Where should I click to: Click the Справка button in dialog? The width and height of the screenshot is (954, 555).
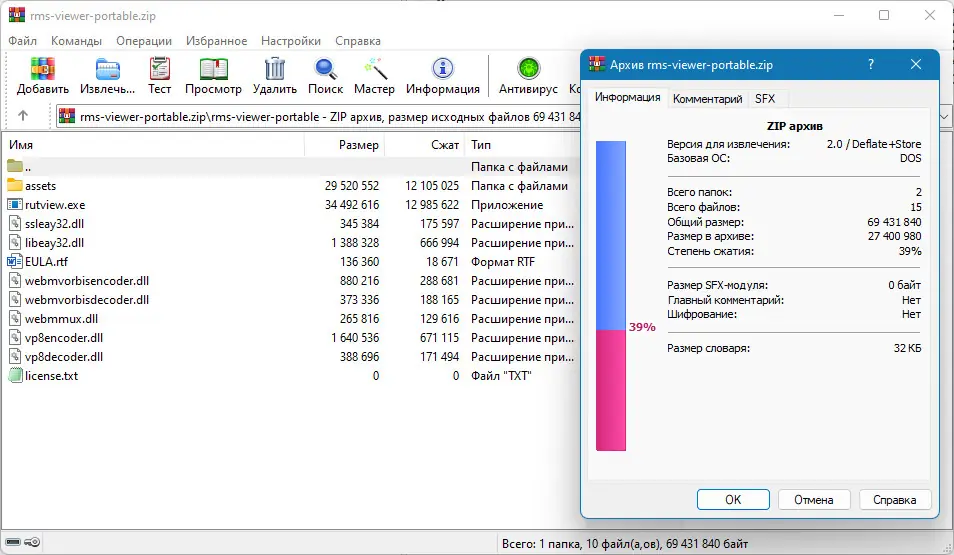click(x=894, y=500)
